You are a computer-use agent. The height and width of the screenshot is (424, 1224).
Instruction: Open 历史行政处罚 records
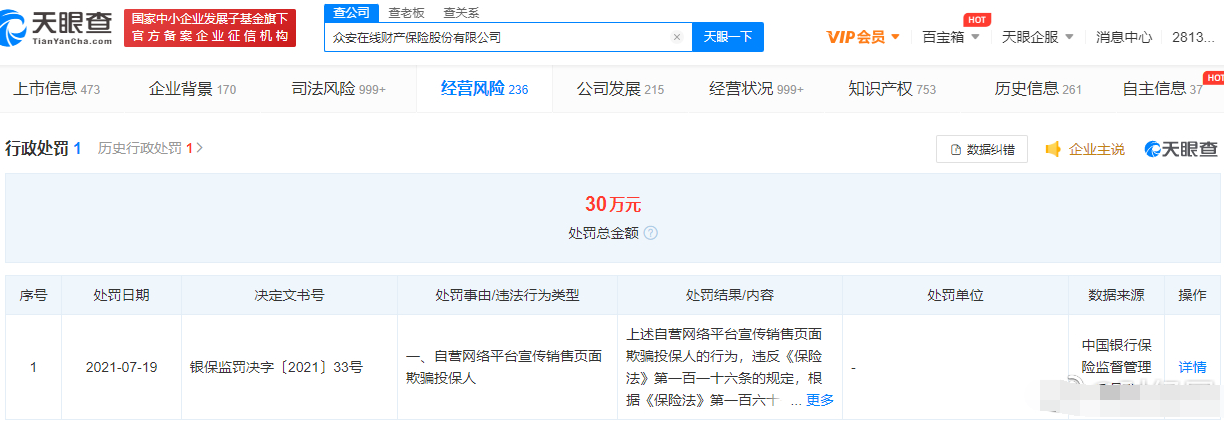click(x=150, y=149)
